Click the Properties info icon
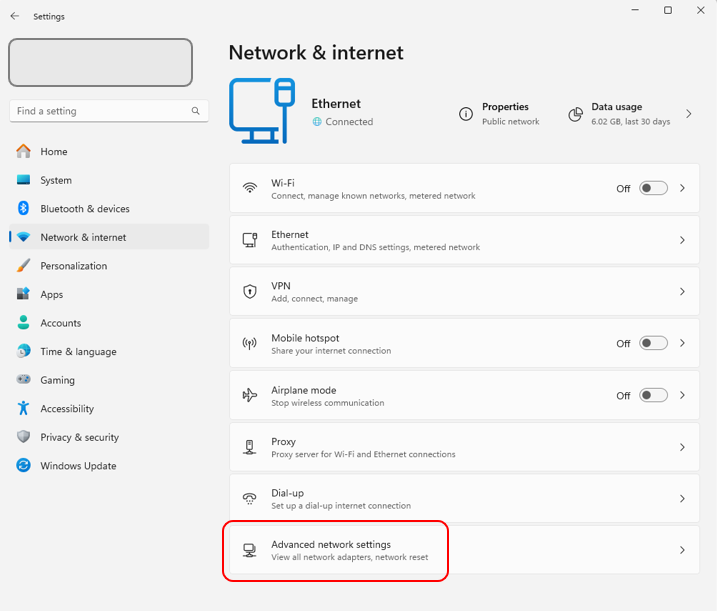Viewport: 717px width, 611px height. (x=466, y=114)
